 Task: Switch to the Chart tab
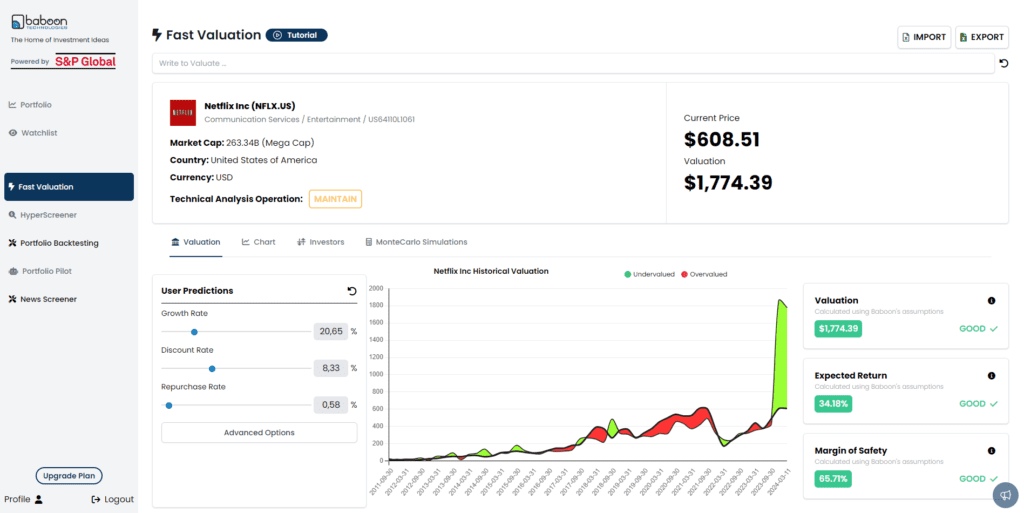(259, 242)
